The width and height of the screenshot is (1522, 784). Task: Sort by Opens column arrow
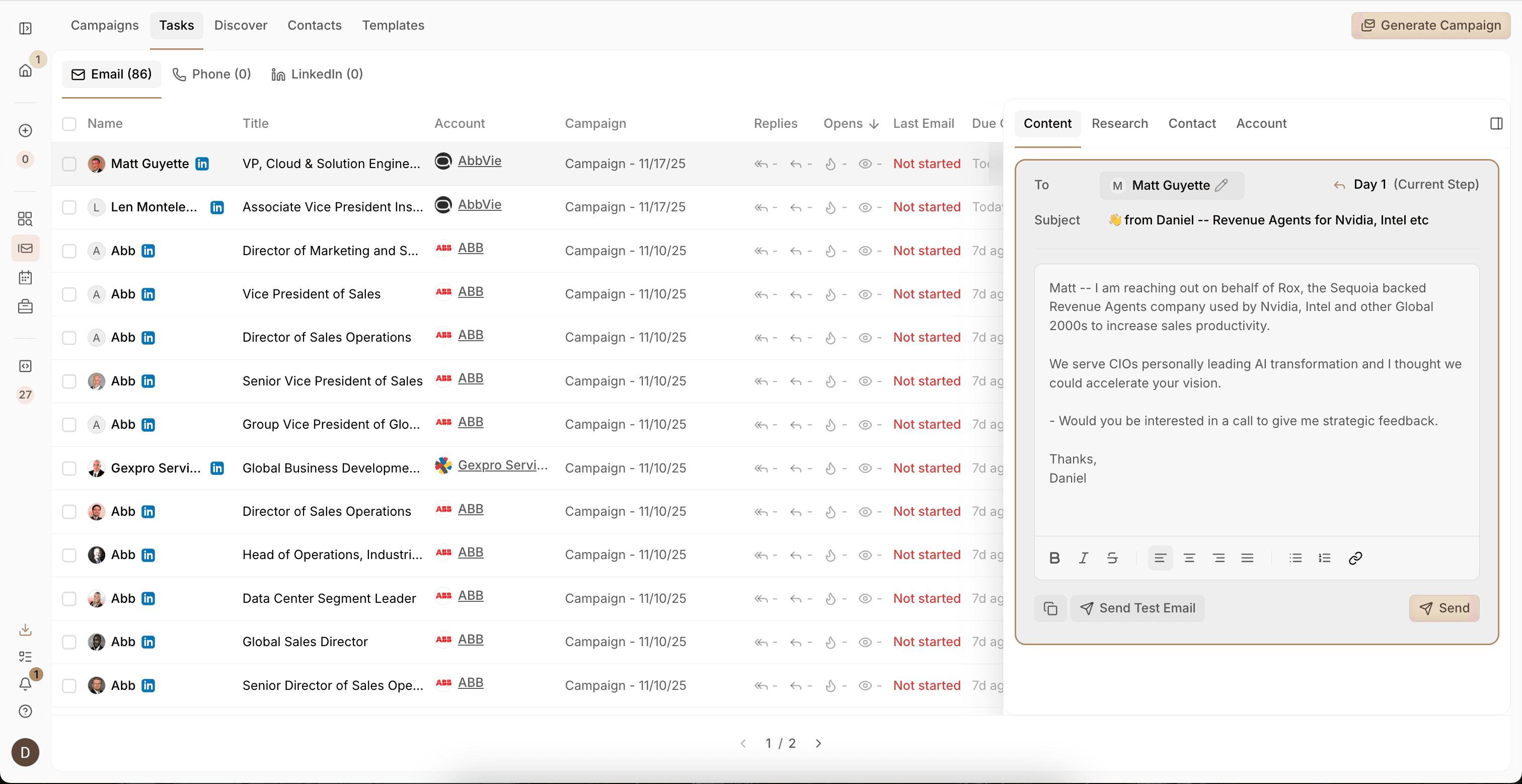874,123
